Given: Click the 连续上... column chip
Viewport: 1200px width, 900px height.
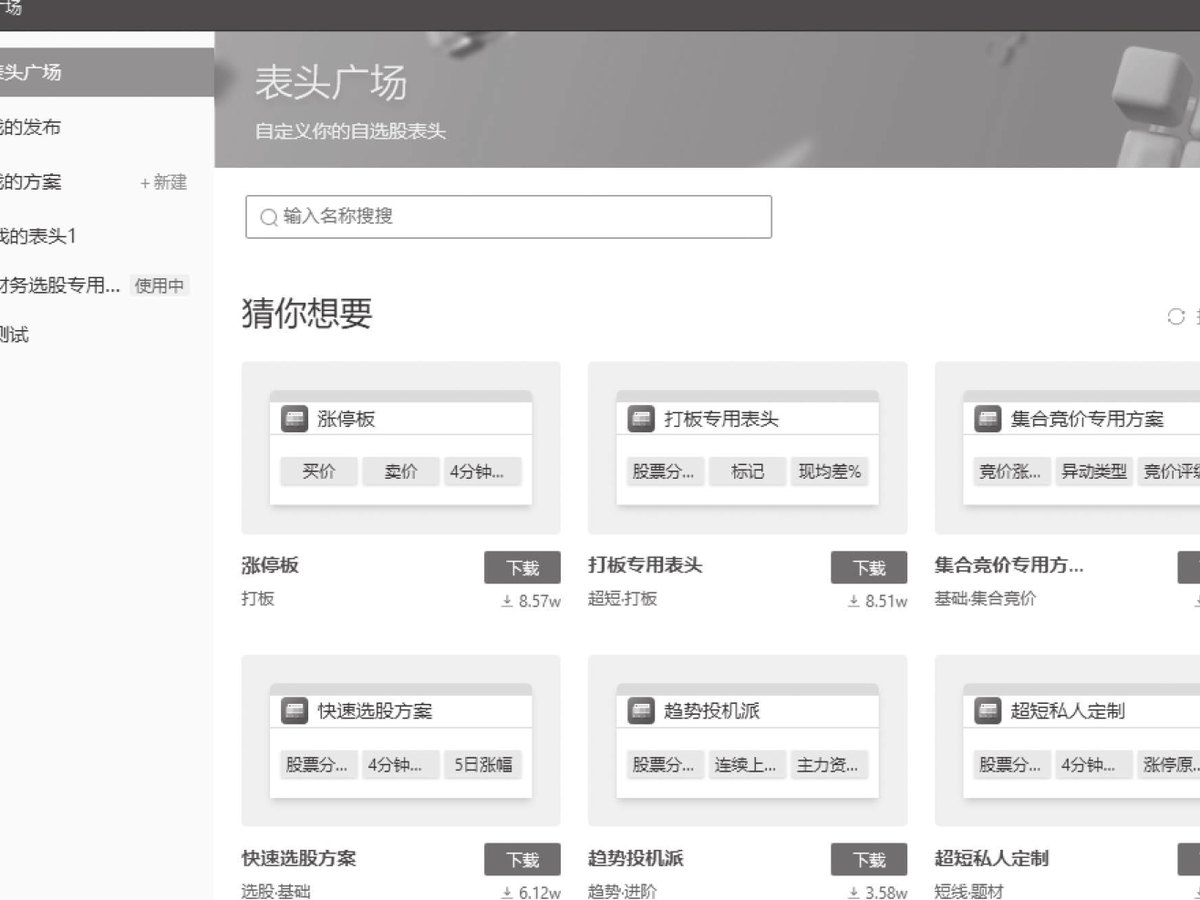Looking at the screenshot, I should click(x=747, y=765).
